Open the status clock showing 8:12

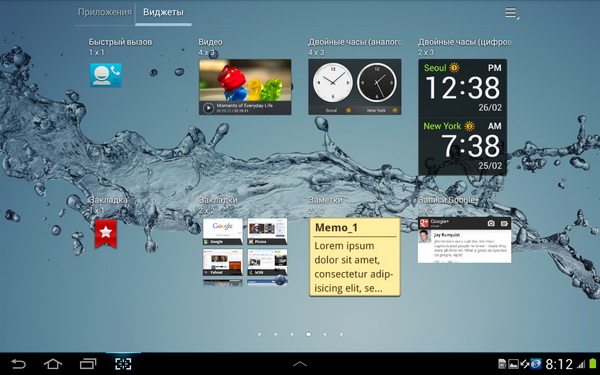559,364
